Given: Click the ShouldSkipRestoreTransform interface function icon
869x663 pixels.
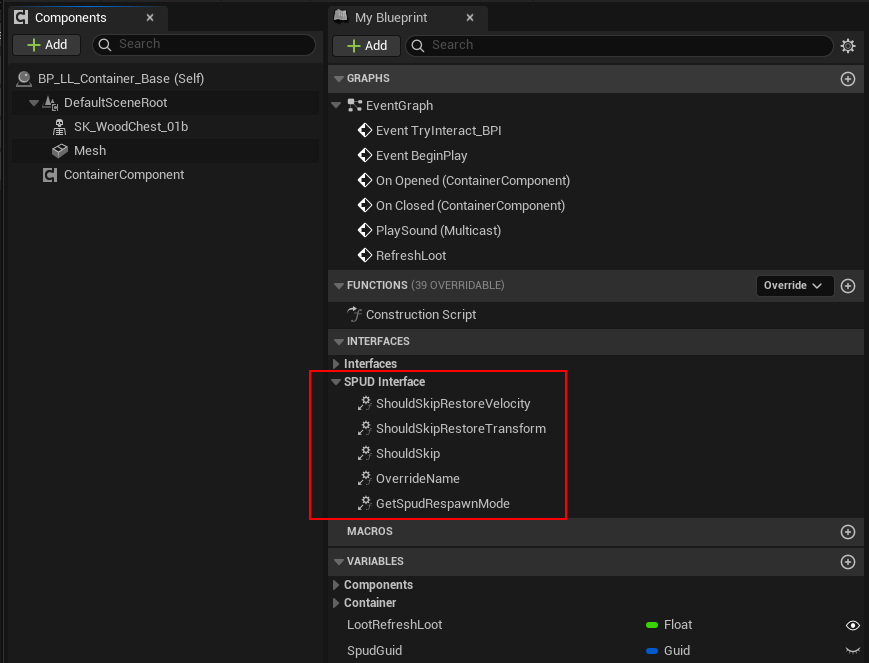Looking at the screenshot, I should coord(365,429).
